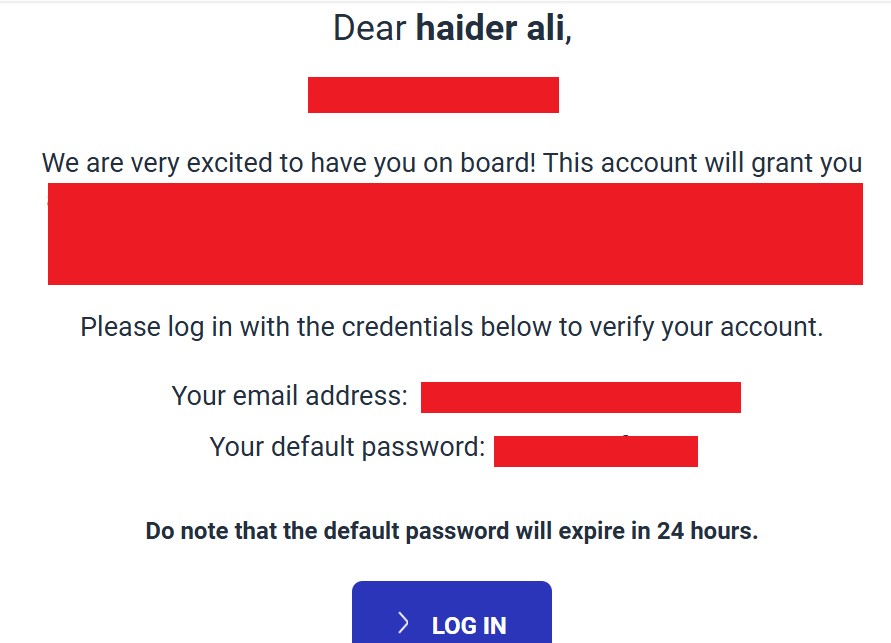Click the white "LOG IN" text label
The height and width of the screenshot is (643, 891).
click(x=469, y=626)
